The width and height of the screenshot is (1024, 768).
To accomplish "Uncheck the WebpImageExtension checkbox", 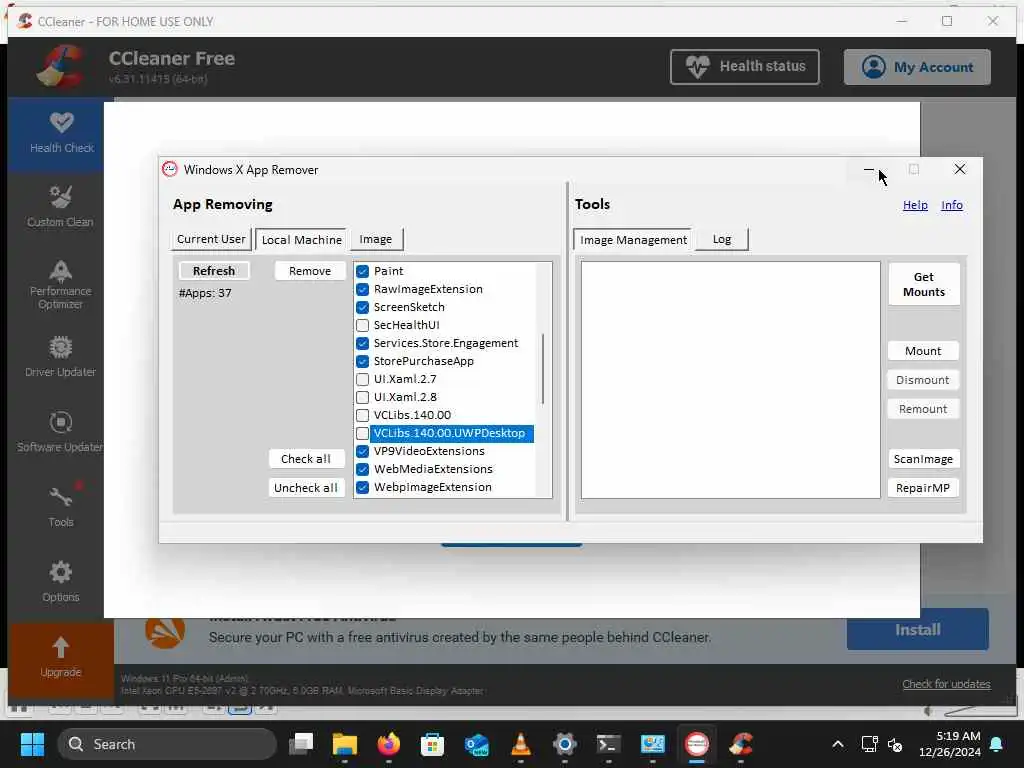I will [362, 487].
